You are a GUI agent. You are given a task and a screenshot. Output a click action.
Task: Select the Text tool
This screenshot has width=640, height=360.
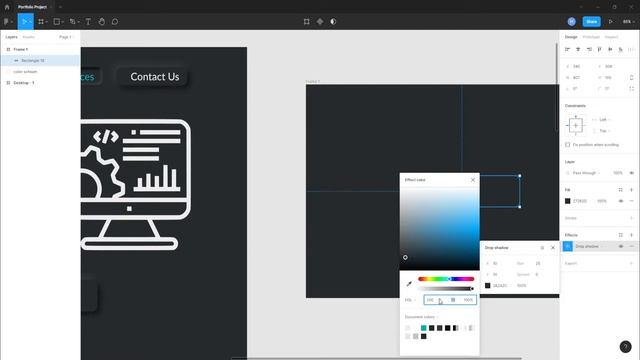[88, 22]
